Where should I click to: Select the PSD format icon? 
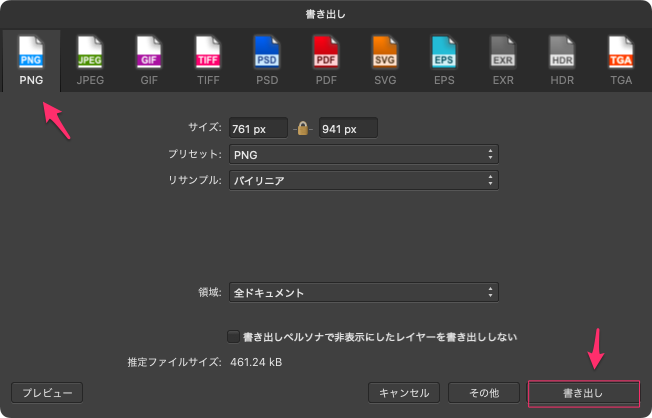(267, 59)
